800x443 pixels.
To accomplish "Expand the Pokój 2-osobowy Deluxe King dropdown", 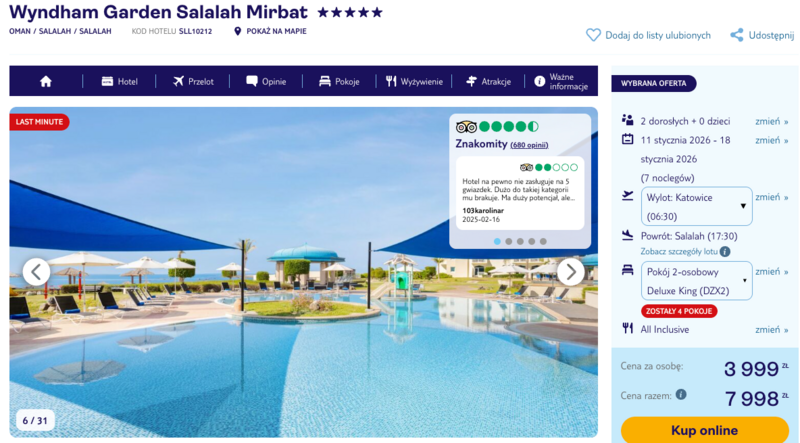I will pos(696,281).
